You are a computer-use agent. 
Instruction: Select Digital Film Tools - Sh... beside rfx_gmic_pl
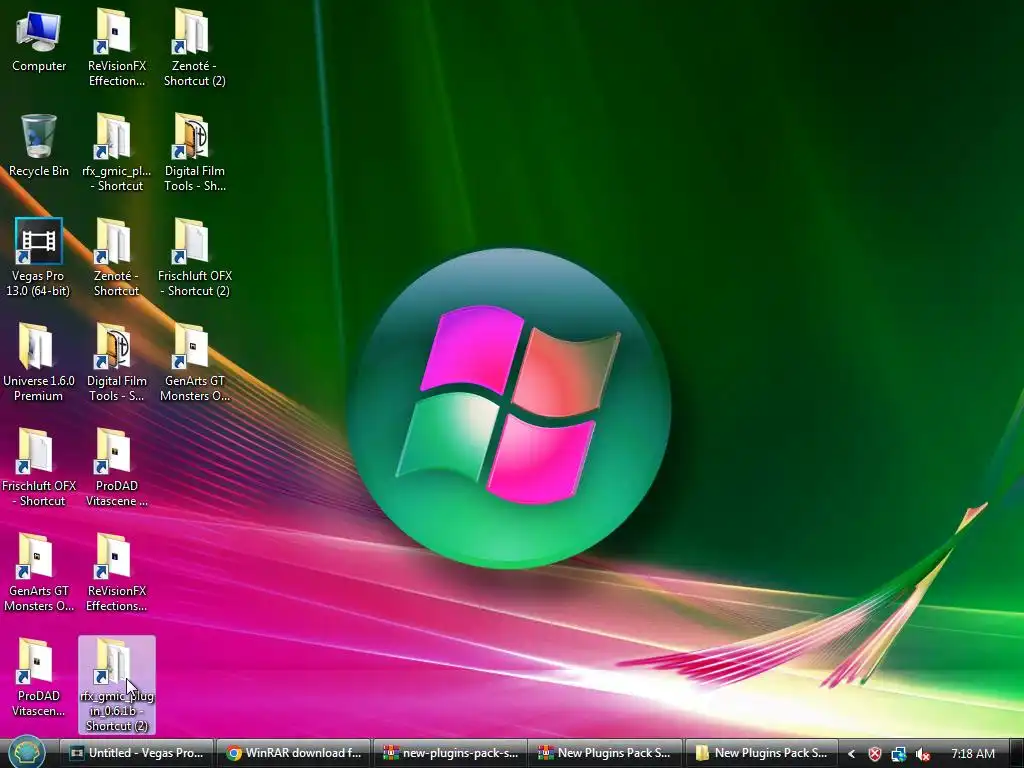[195, 152]
